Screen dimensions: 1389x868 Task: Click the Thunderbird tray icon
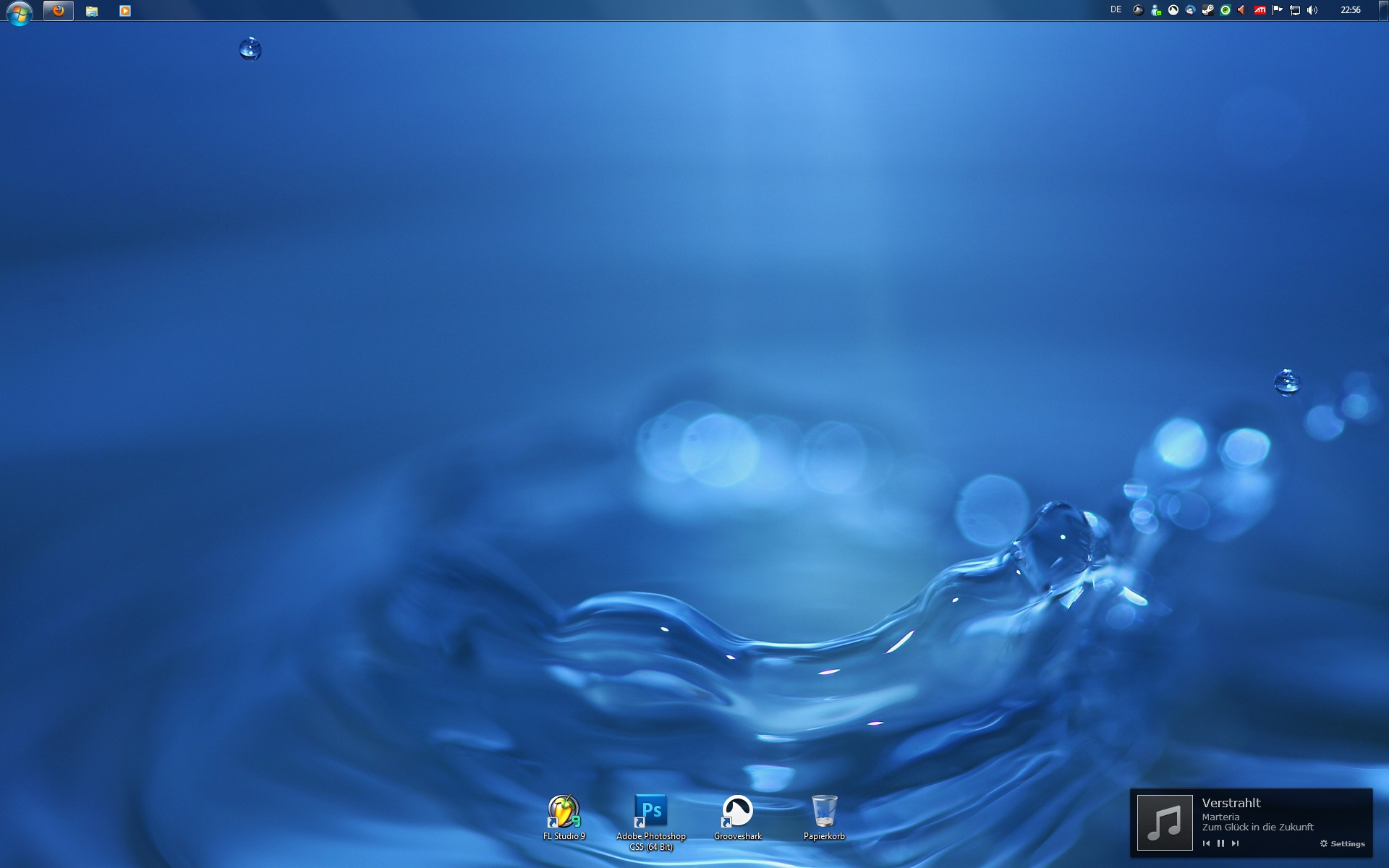[1190, 10]
